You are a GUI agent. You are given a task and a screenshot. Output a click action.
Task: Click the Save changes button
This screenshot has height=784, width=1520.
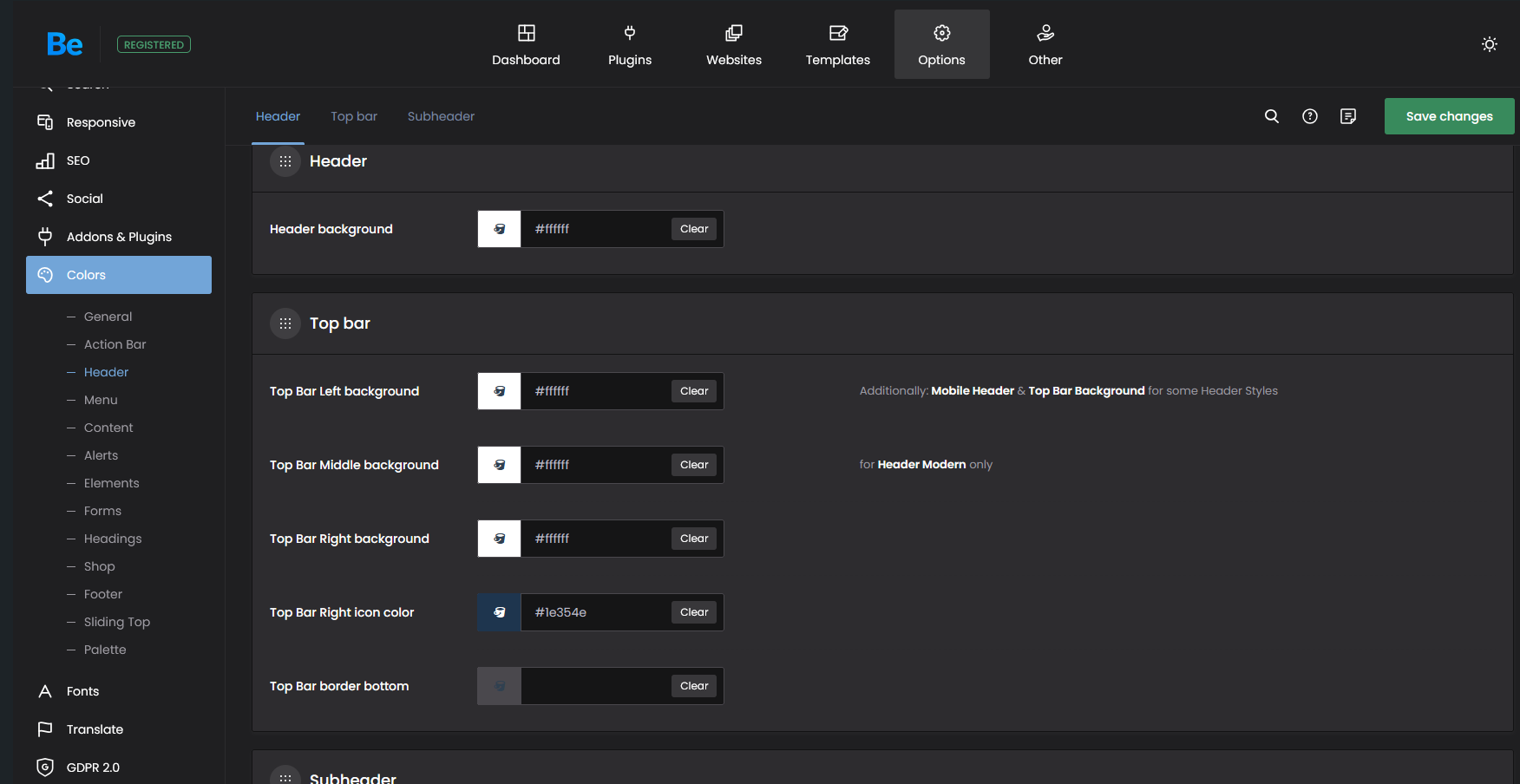1449,116
